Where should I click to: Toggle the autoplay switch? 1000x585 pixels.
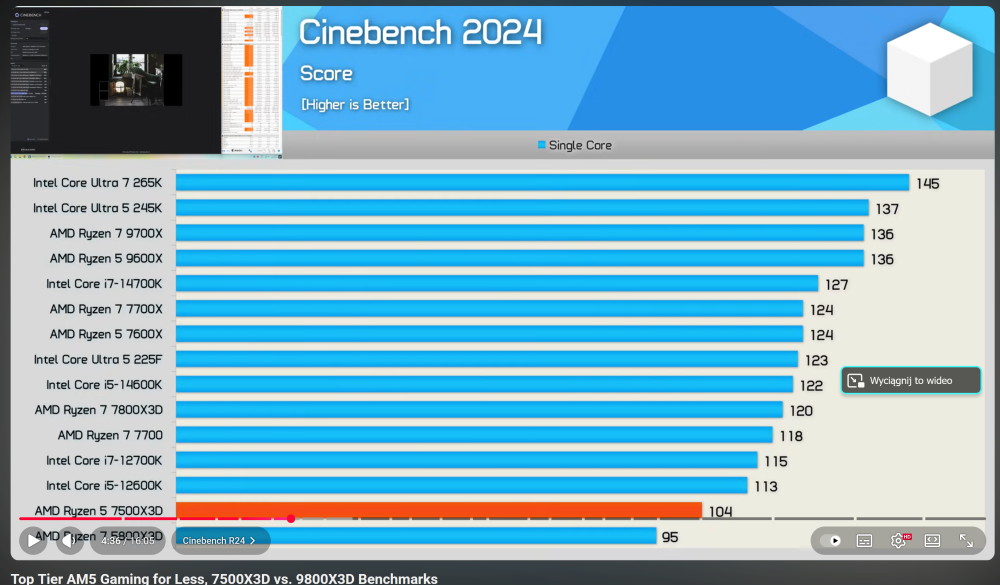(832, 540)
